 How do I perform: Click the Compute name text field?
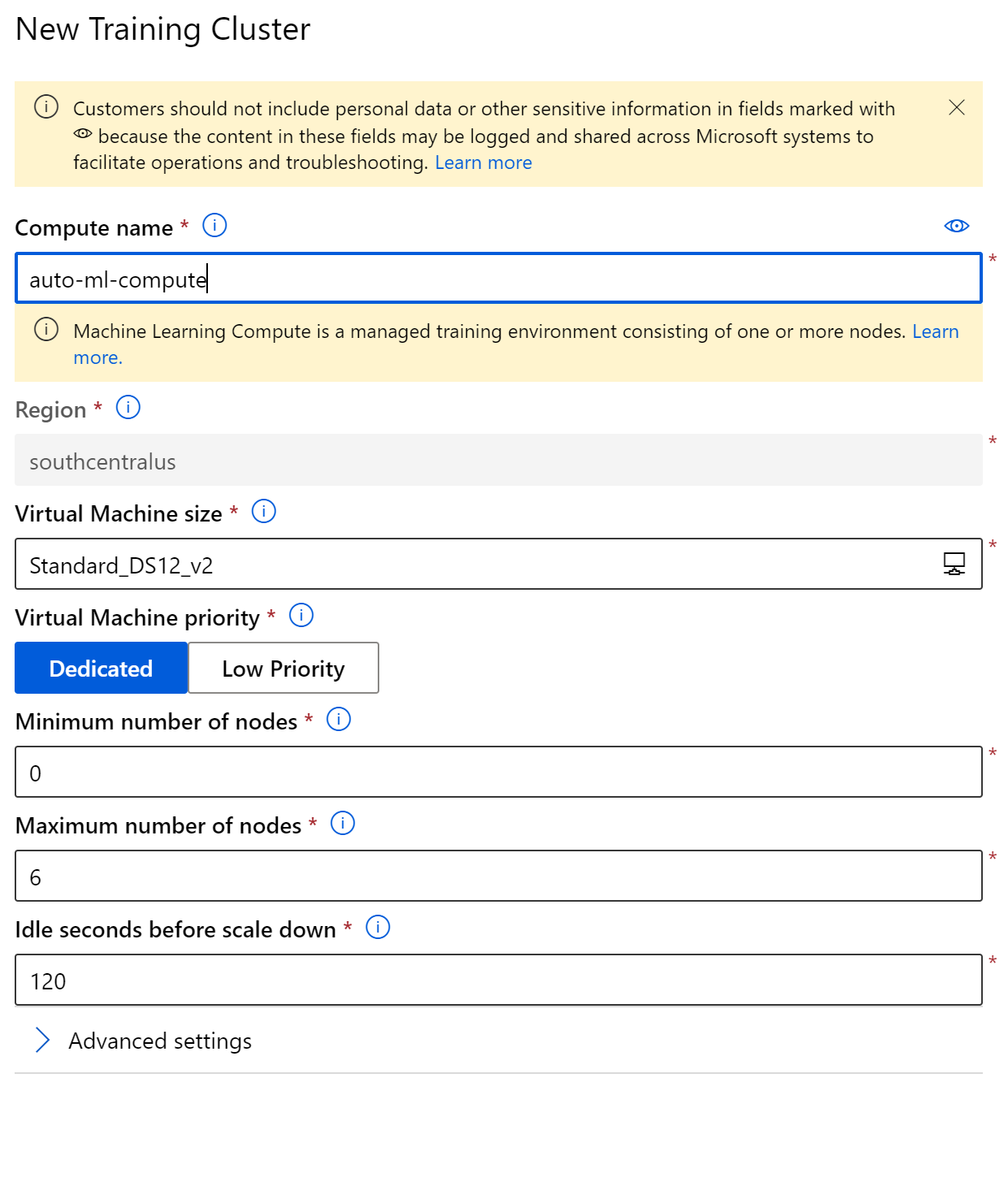coord(497,279)
